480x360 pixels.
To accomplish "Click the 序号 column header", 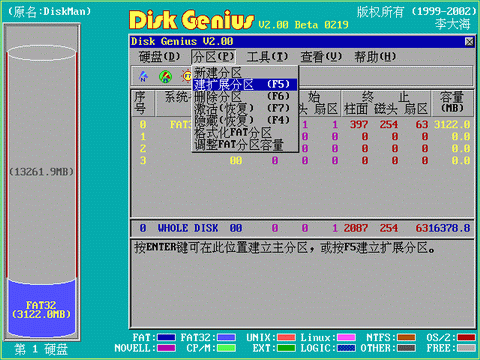I will (143, 103).
